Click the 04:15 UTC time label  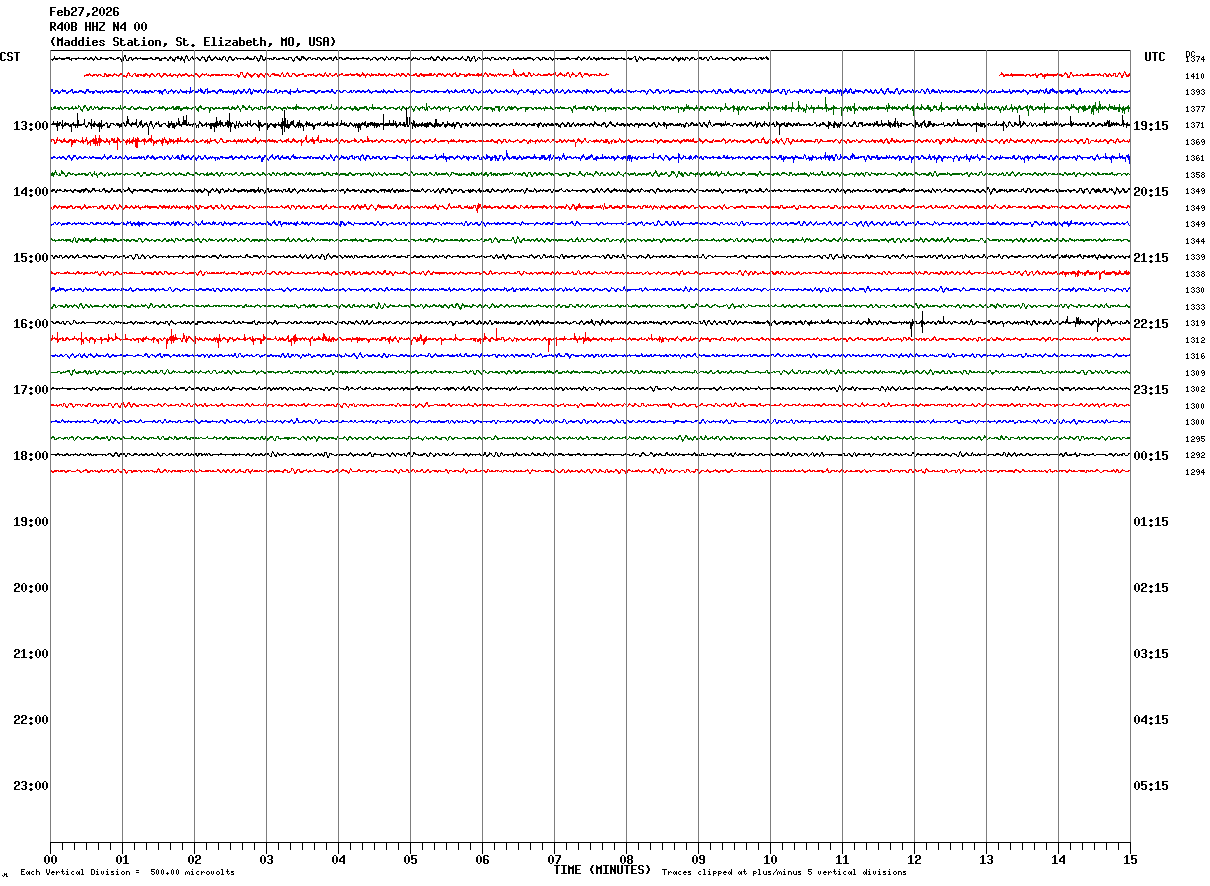coord(1151,720)
